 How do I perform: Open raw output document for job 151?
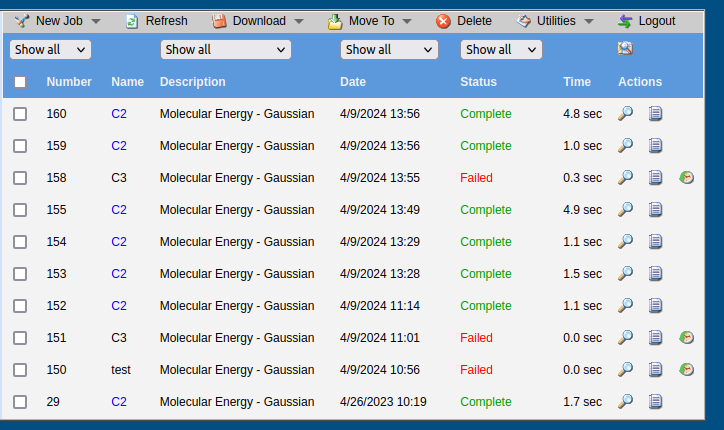pos(655,337)
